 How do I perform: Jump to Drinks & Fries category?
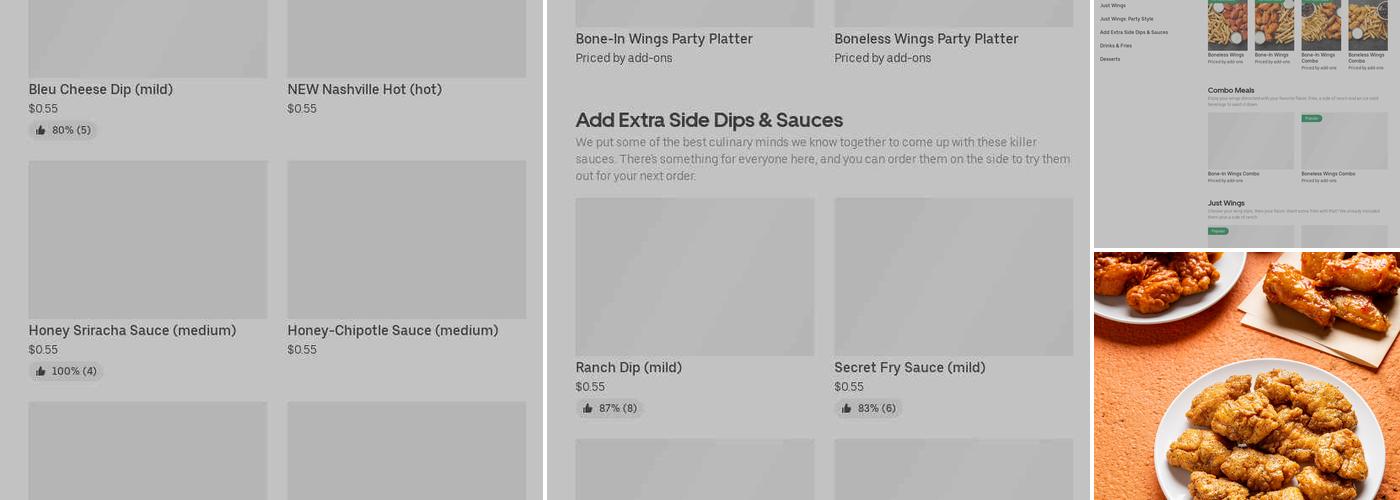point(1116,45)
